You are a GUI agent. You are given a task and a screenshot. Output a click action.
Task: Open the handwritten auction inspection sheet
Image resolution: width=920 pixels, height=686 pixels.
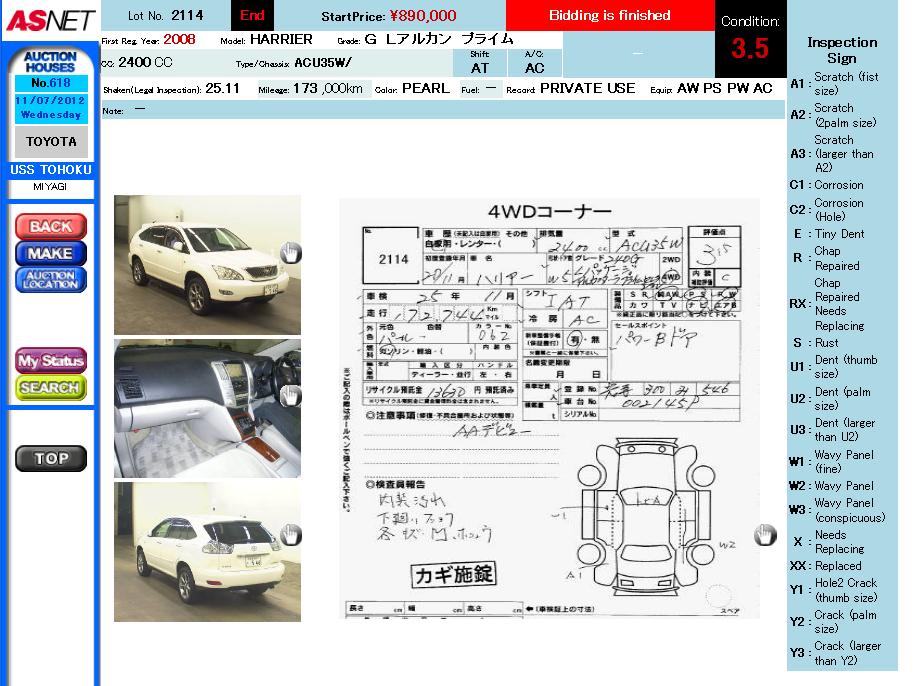[549, 408]
